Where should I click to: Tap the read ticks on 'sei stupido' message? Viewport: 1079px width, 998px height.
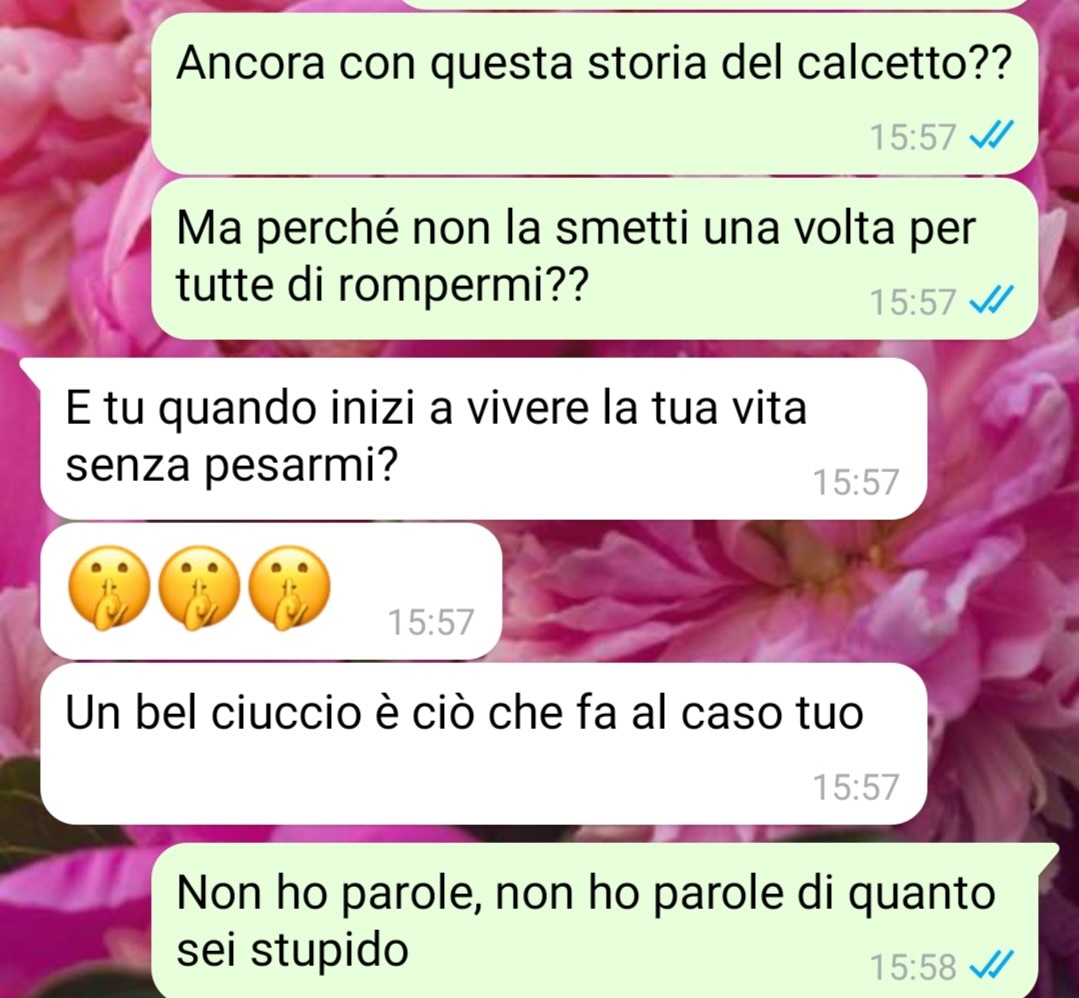coord(991,965)
